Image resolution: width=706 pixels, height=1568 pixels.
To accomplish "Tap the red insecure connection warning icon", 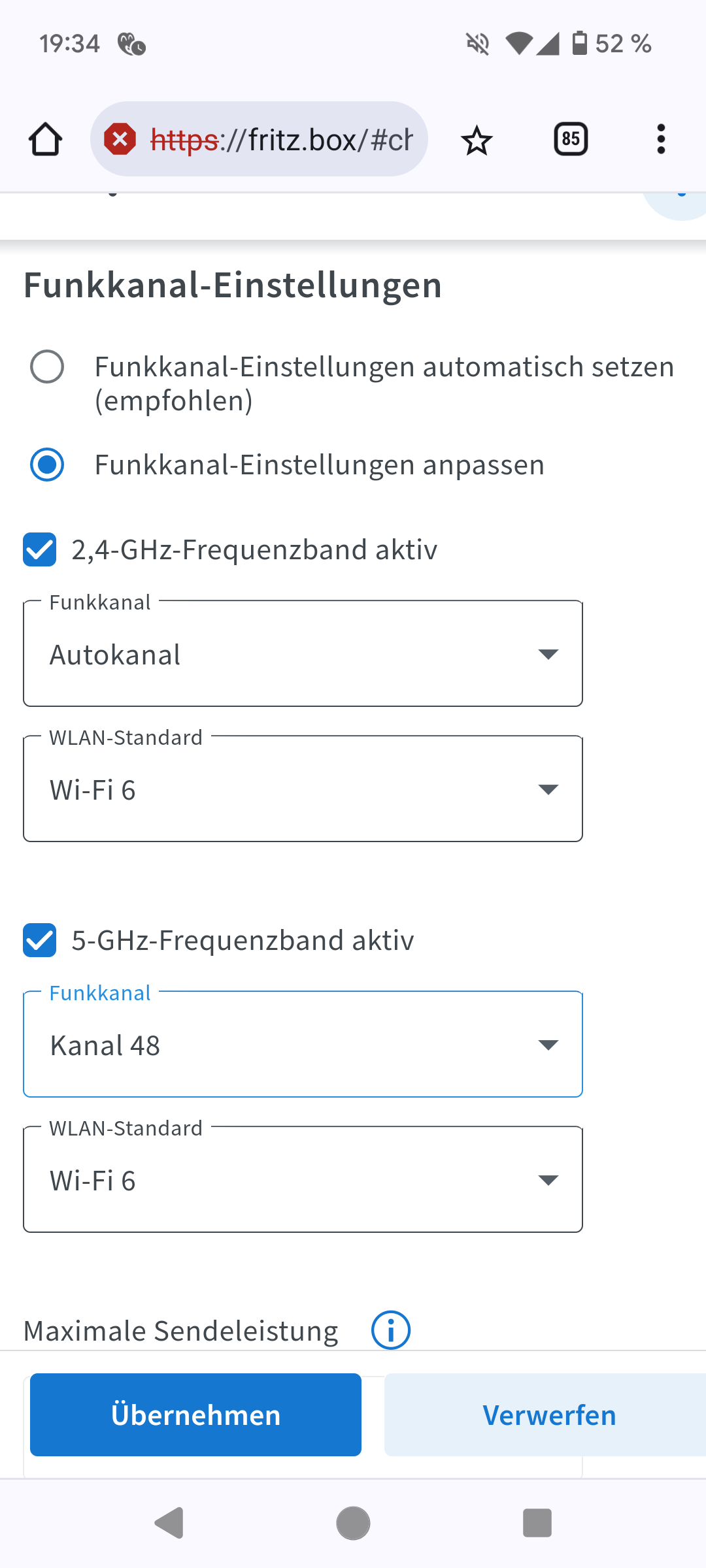I will point(120,139).
